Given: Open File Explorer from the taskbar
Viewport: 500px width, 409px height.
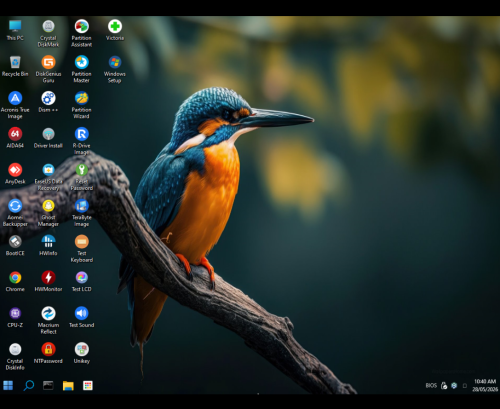Looking at the screenshot, I should [x=68, y=386].
